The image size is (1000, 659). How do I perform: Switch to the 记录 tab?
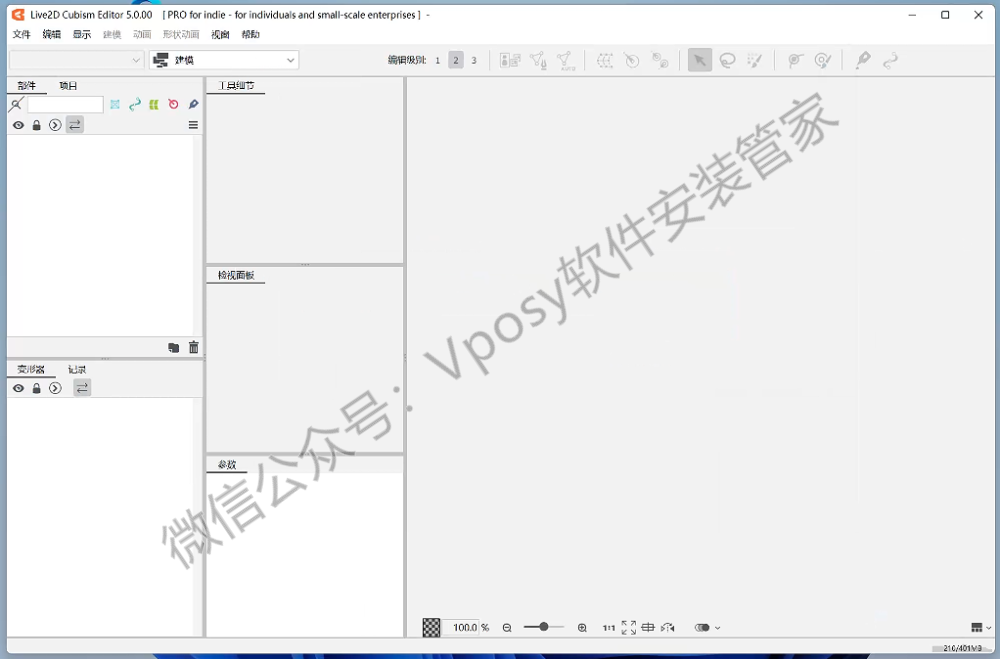(77, 369)
